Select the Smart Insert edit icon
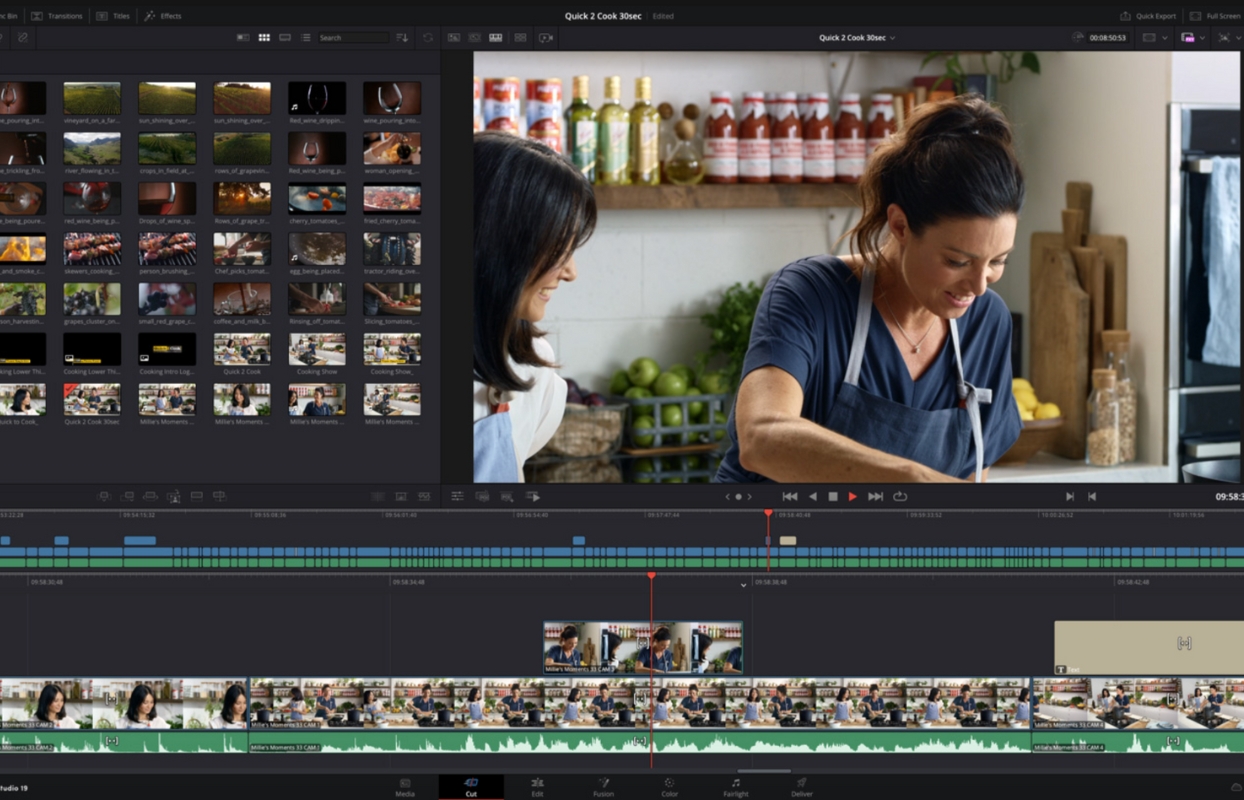 pyautogui.click(x=102, y=496)
